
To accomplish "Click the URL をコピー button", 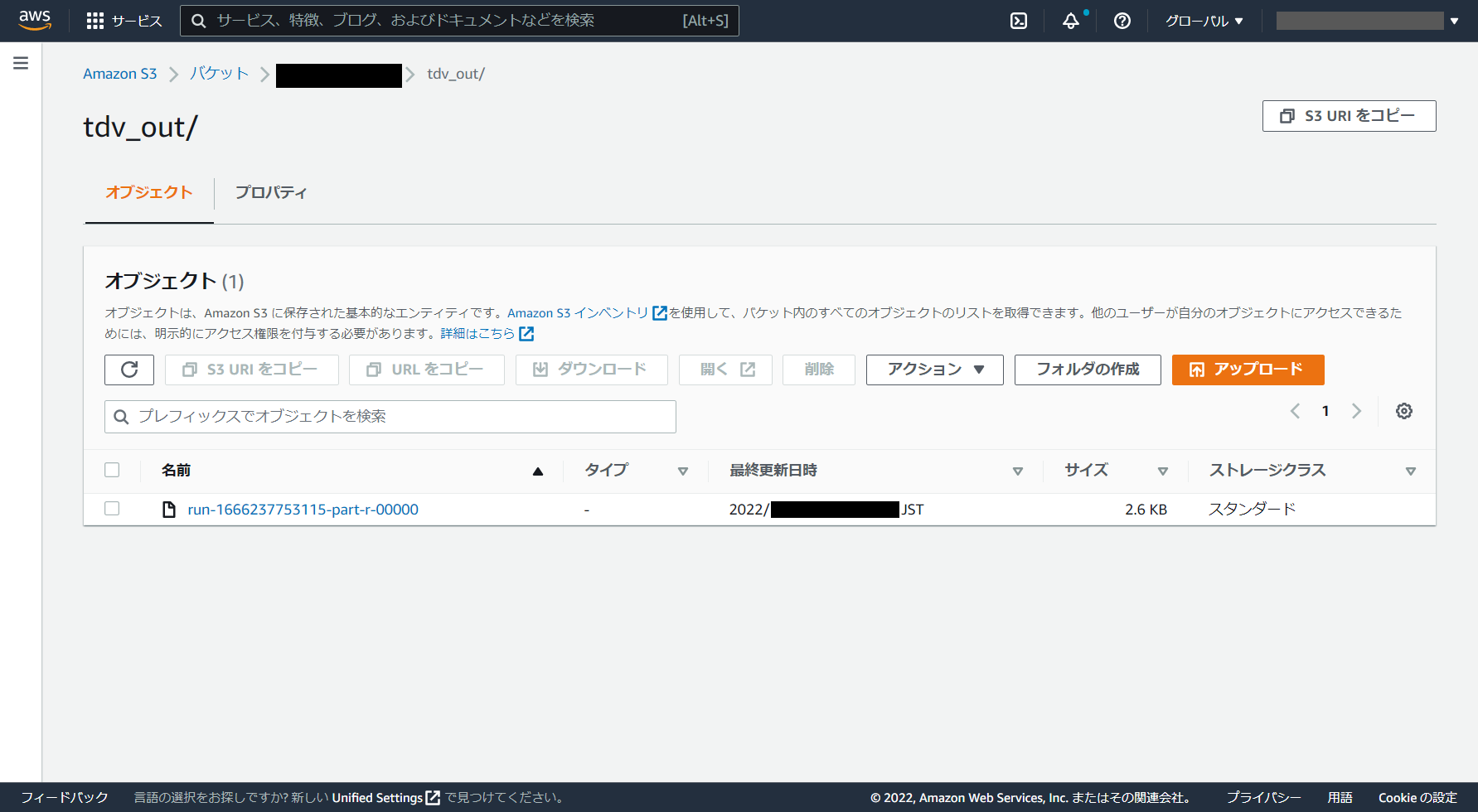I will pos(427,370).
